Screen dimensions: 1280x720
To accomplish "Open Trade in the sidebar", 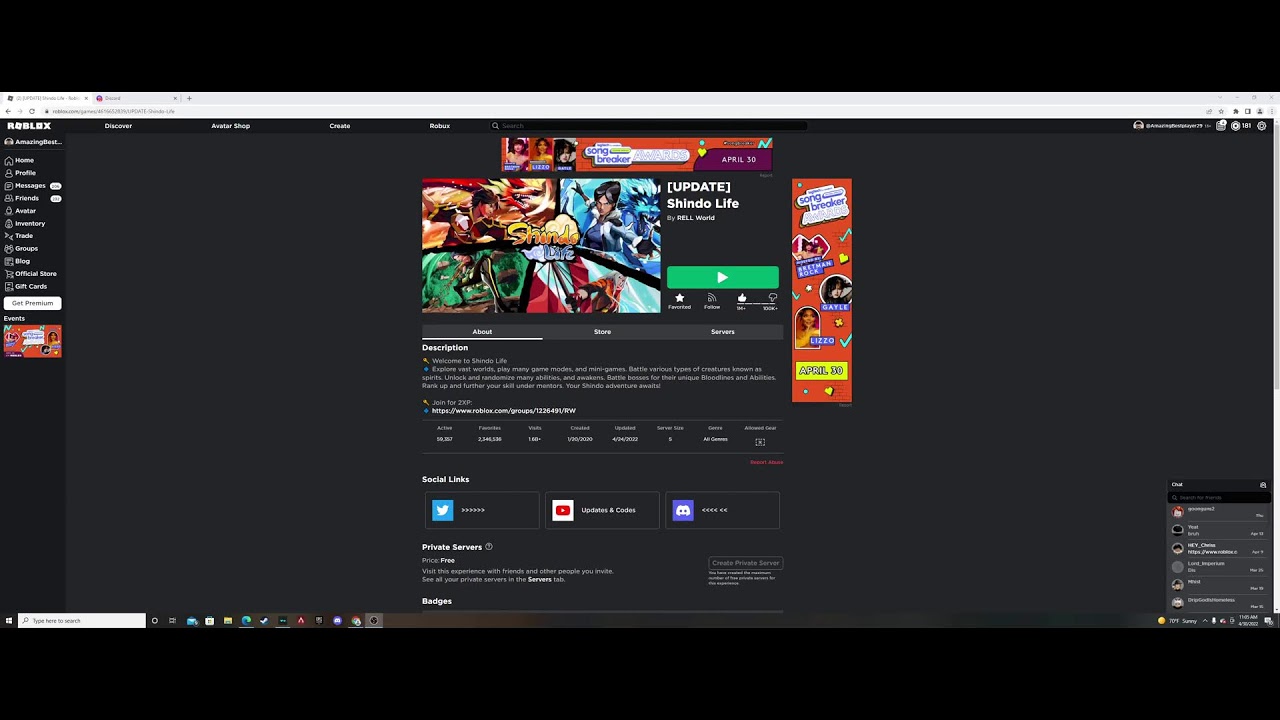I will [20, 236].
